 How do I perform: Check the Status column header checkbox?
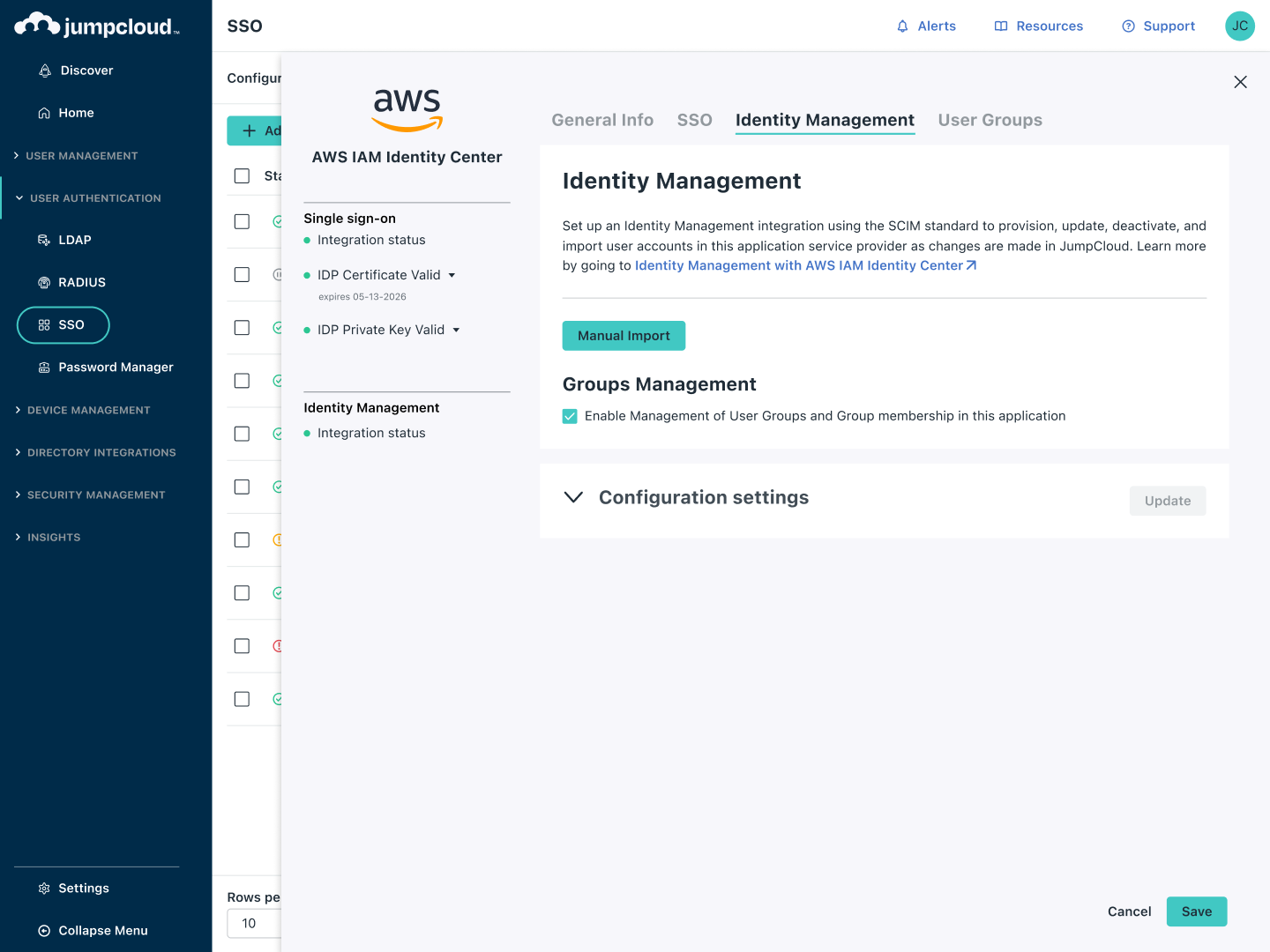point(242,175)
